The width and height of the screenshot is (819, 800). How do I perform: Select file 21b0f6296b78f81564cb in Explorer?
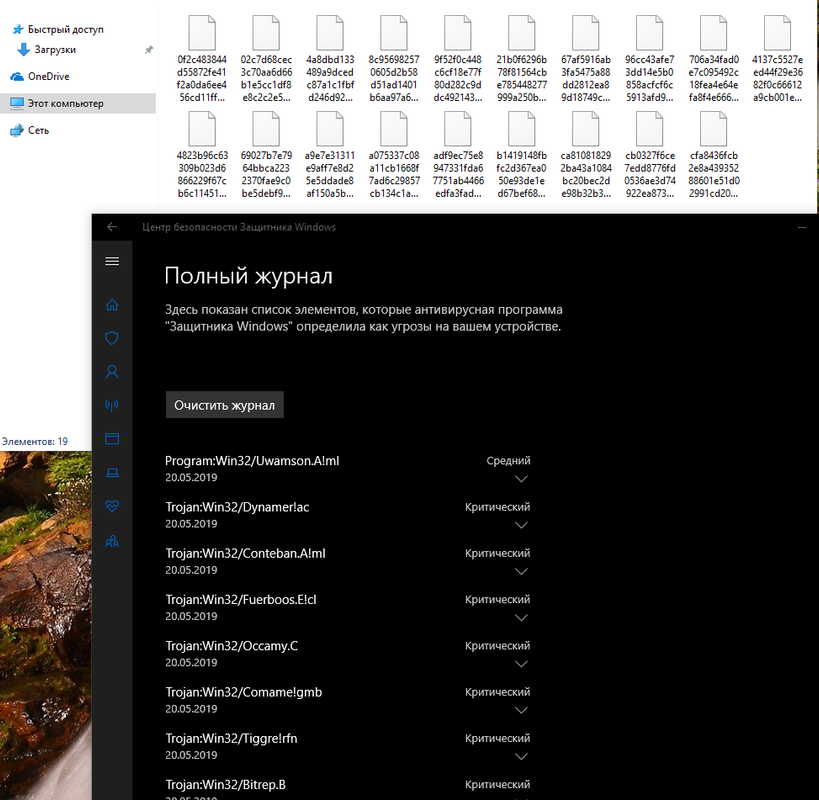[x=522, y=59]
